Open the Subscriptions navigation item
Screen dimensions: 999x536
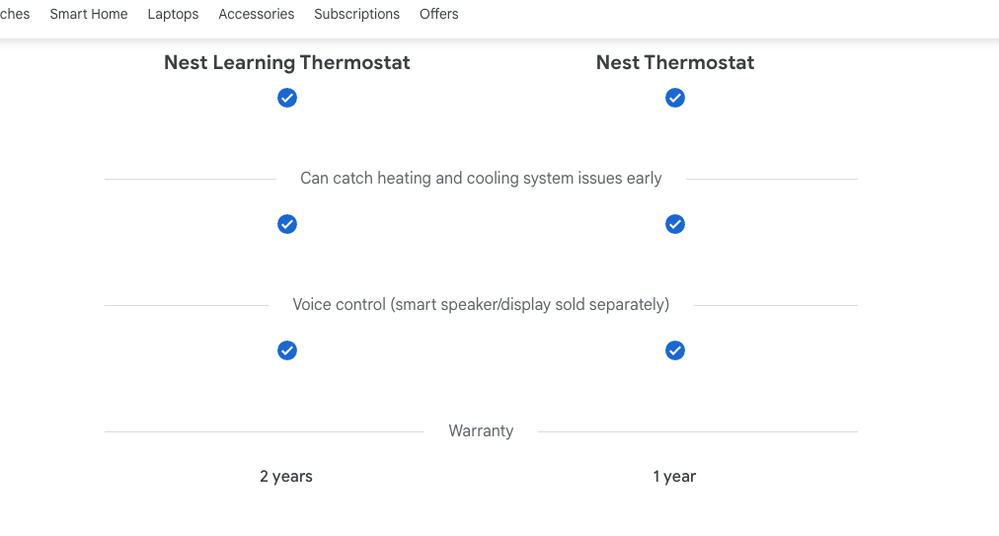tap(356, 14)
